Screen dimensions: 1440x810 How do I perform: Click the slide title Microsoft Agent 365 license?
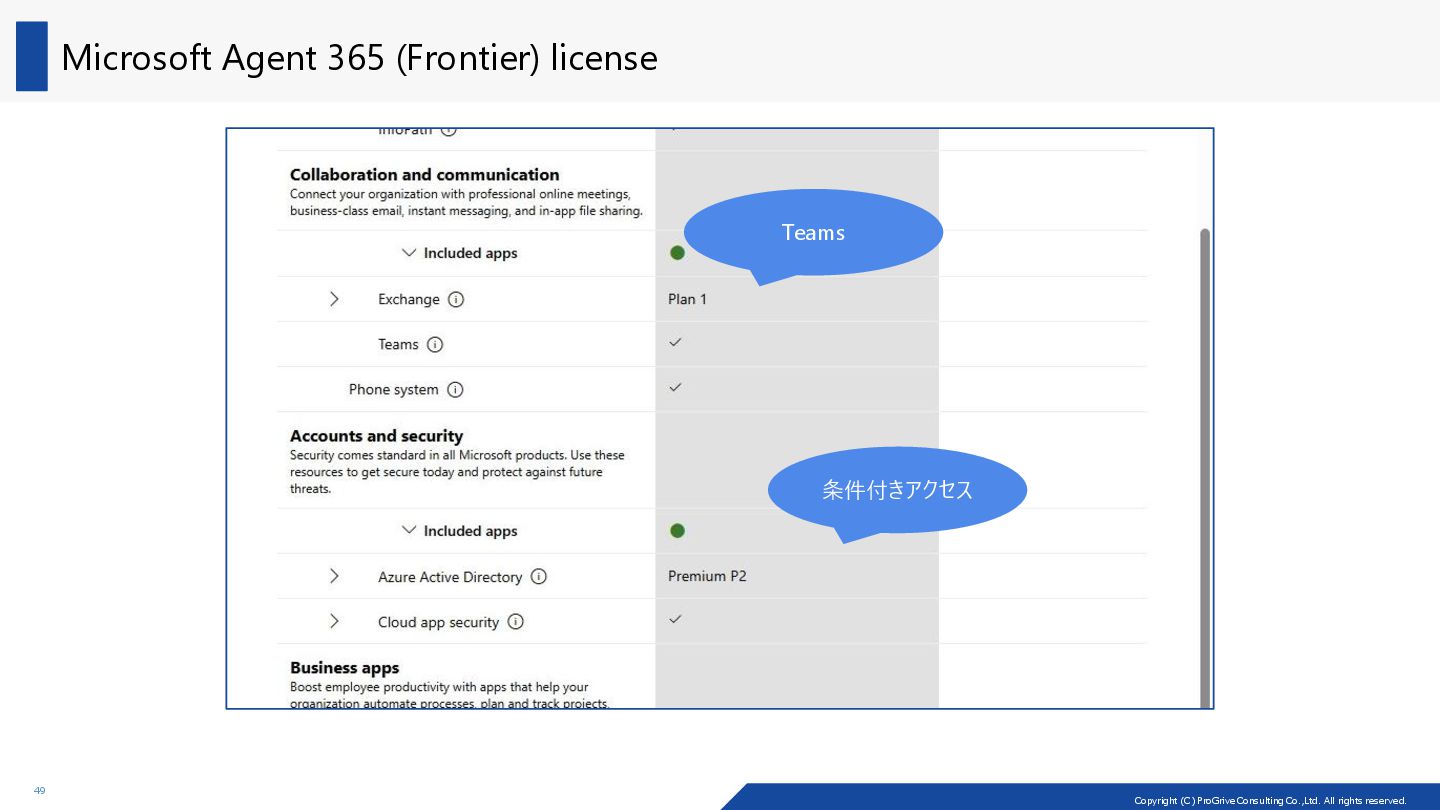[x=359, y=57]
